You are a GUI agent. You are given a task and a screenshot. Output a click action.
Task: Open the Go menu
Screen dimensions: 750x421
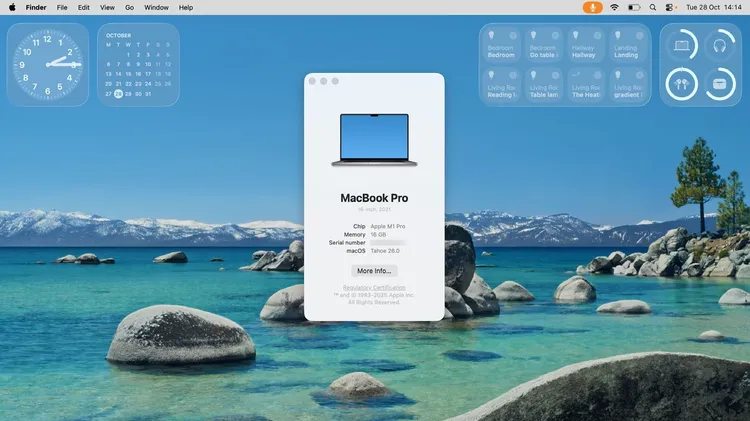pyautogui.click(x=129, y=7)
